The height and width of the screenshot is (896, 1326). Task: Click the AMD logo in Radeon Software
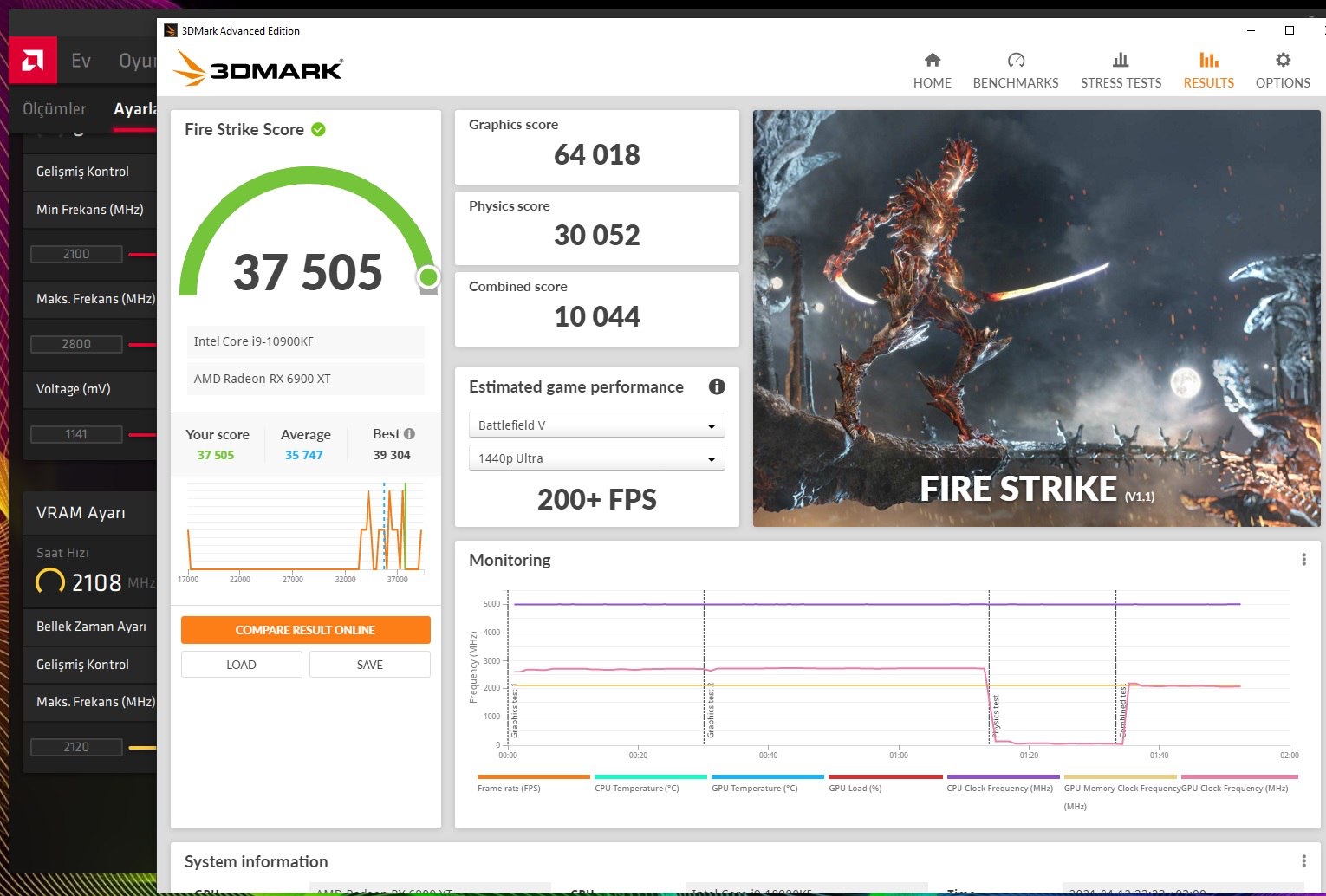[x=33, y=60]
